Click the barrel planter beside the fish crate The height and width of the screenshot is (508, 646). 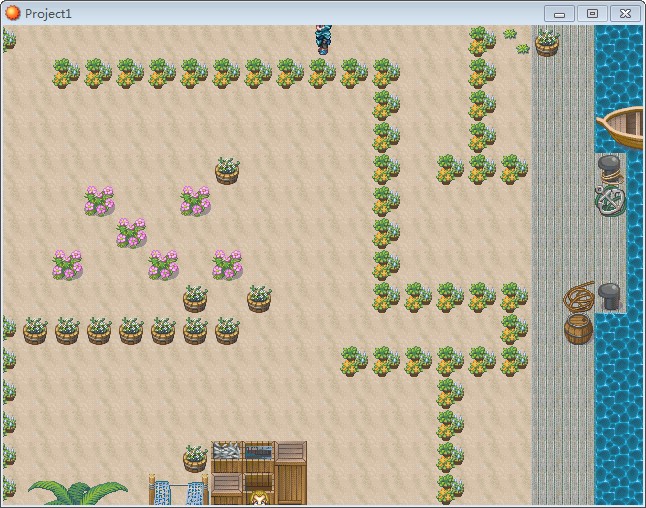click(195, 459)
